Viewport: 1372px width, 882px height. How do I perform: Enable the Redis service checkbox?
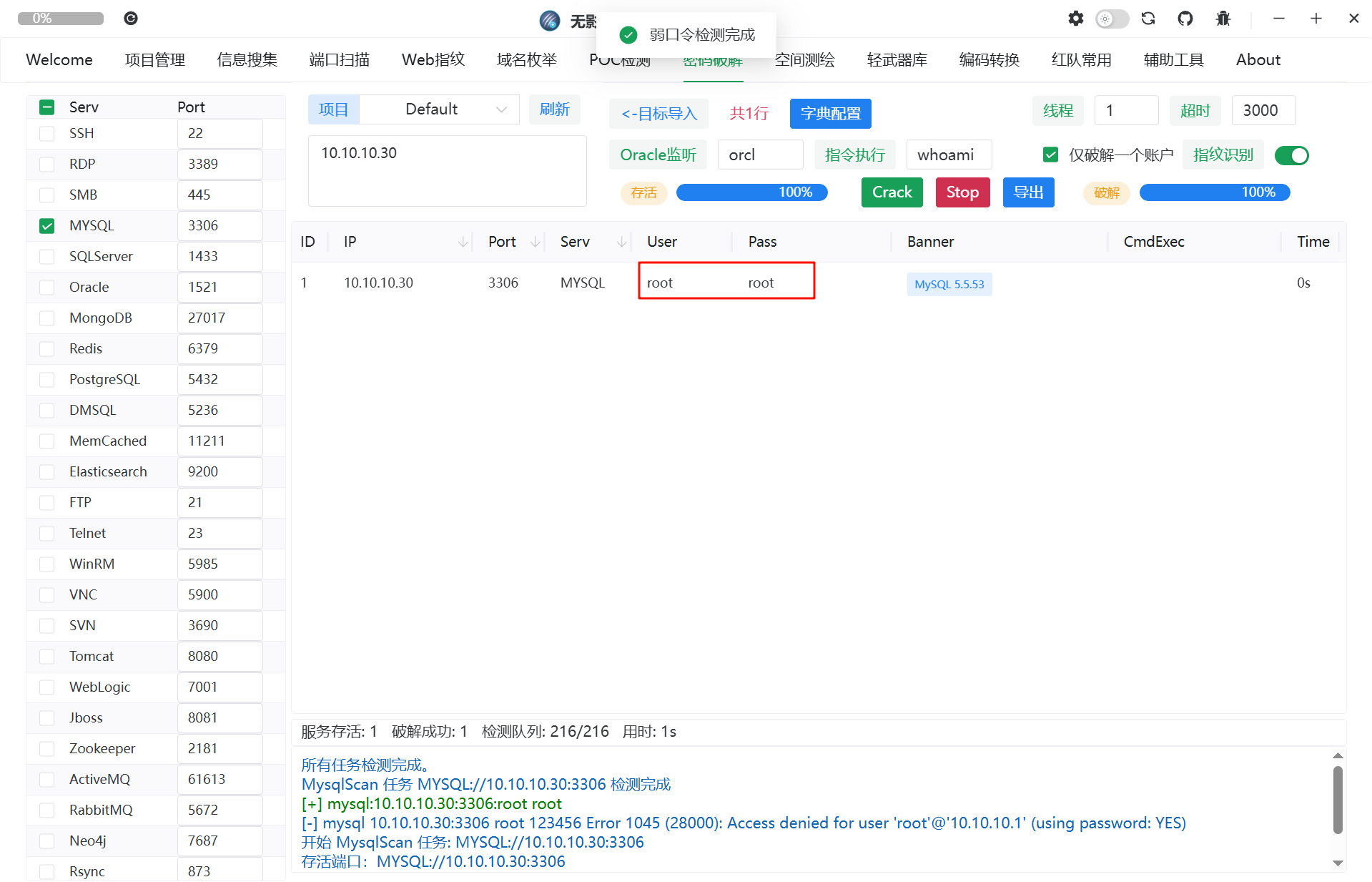coord(47,349)
